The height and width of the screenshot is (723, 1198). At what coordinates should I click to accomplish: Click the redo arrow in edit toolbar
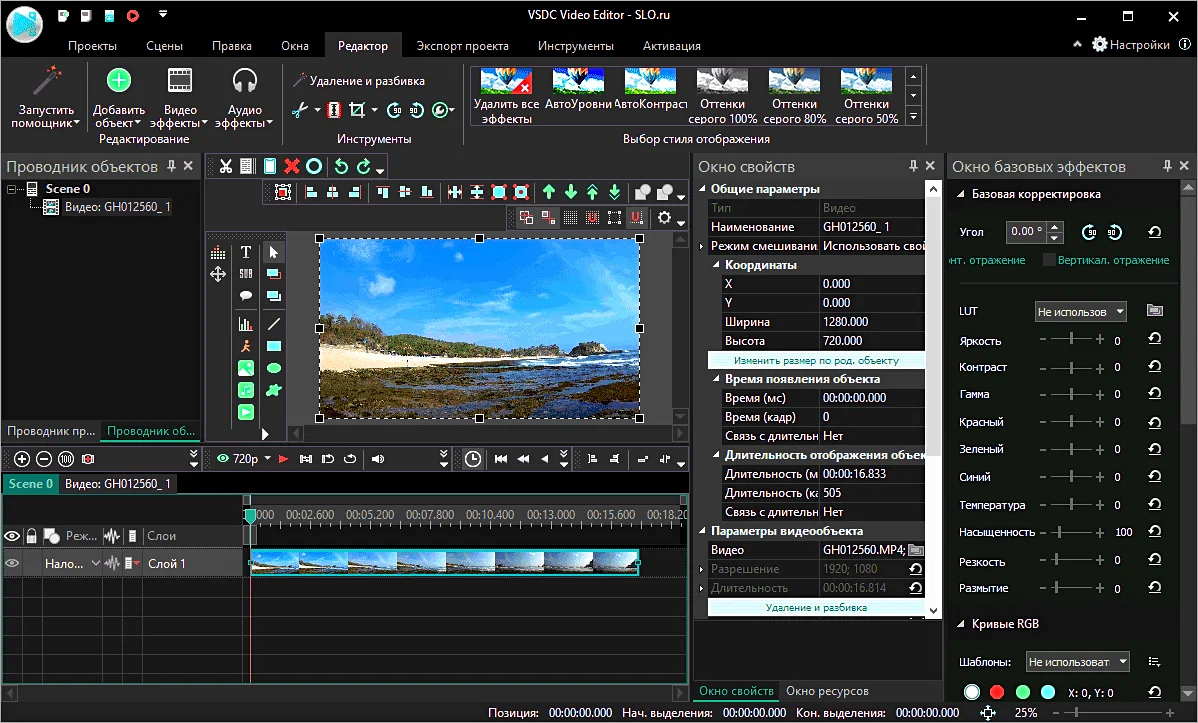(364, 166)
